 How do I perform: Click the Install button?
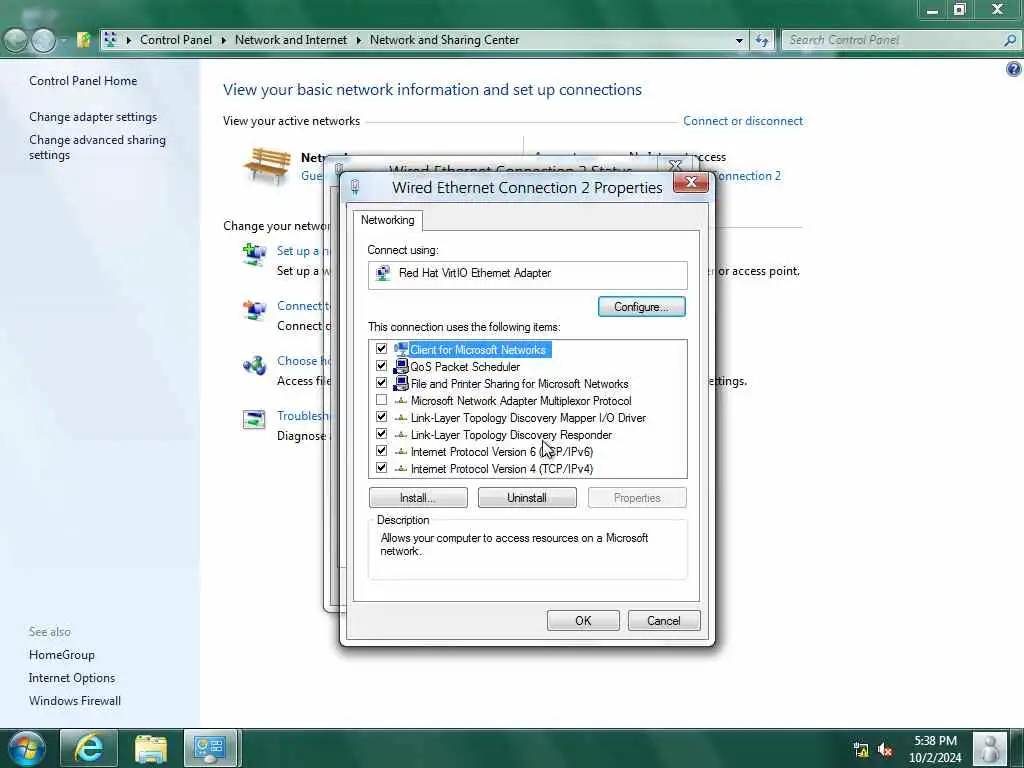tap(418, 498)
